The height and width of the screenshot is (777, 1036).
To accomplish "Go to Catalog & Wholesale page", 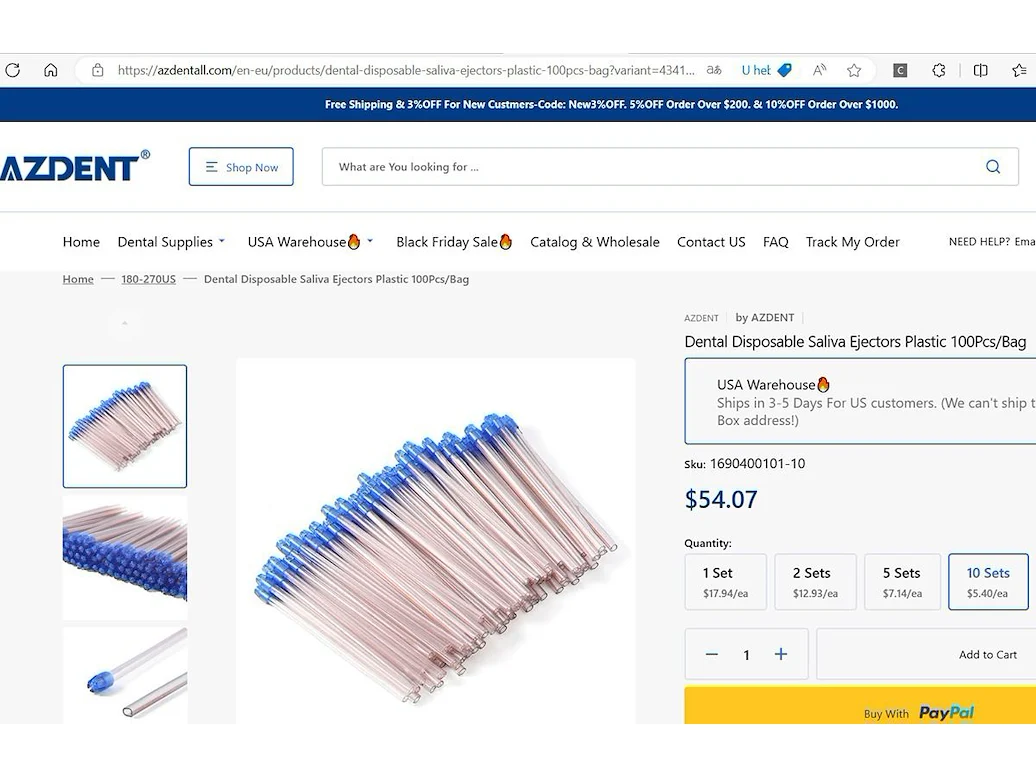I will coord(595,242).
